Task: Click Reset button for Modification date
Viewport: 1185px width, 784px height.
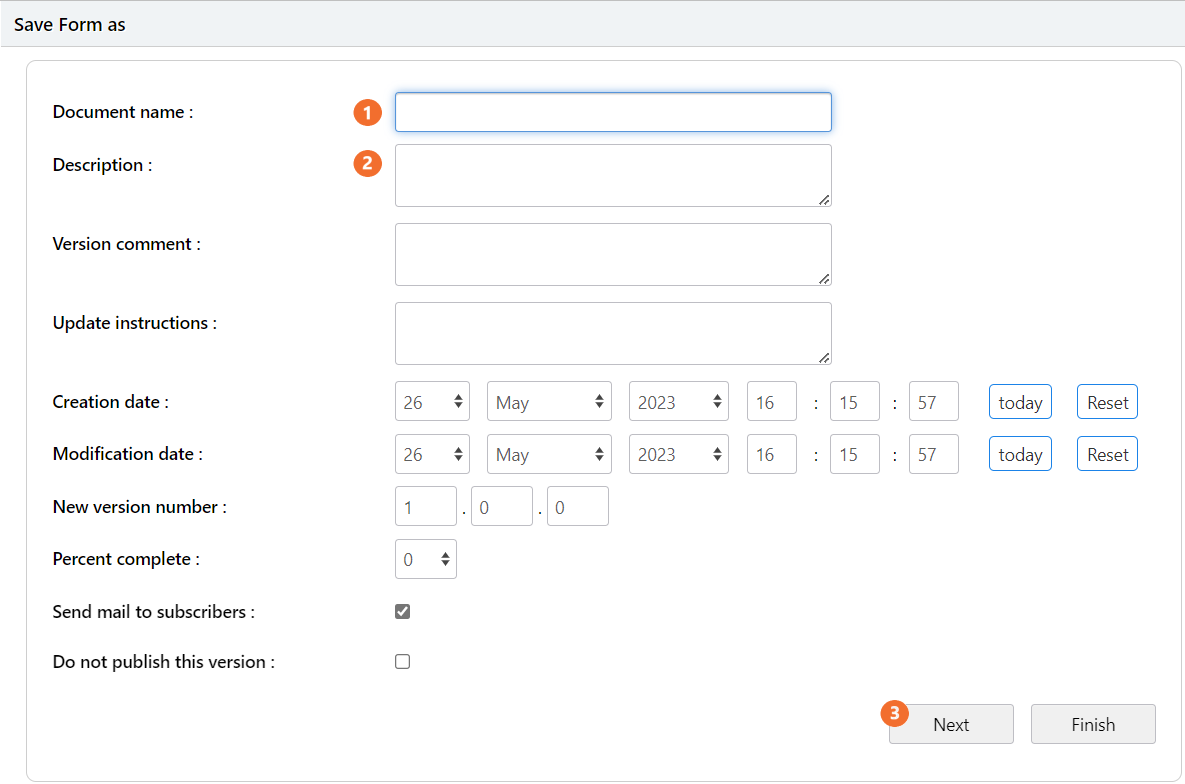Action: [1106, 453]
